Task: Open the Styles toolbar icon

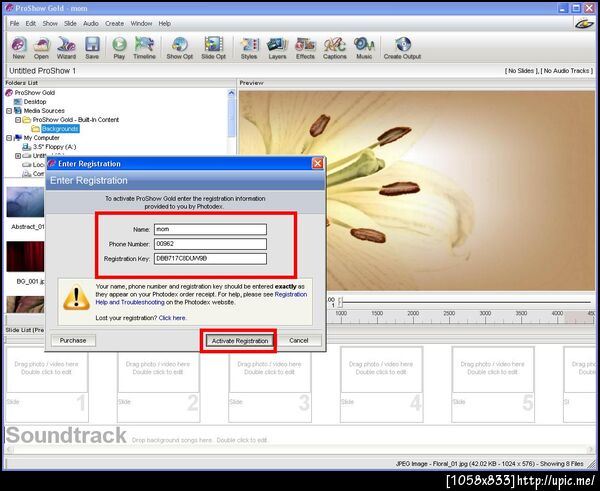Action: coord(249,48)
